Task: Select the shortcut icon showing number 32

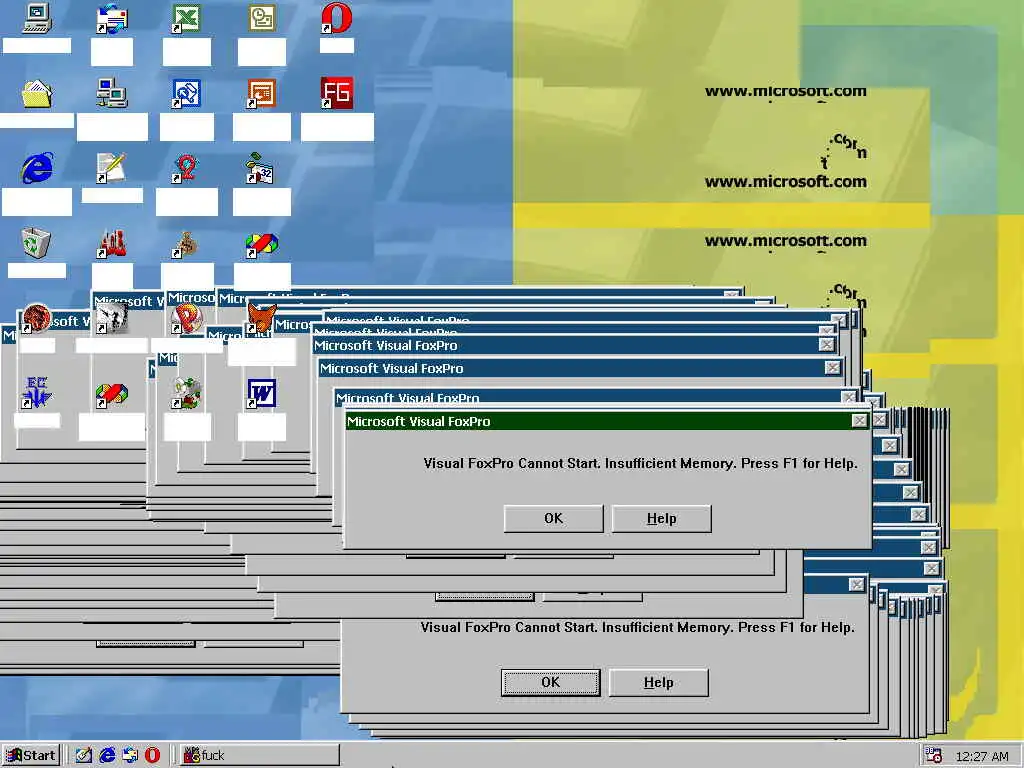Action: tap(261, 168)
